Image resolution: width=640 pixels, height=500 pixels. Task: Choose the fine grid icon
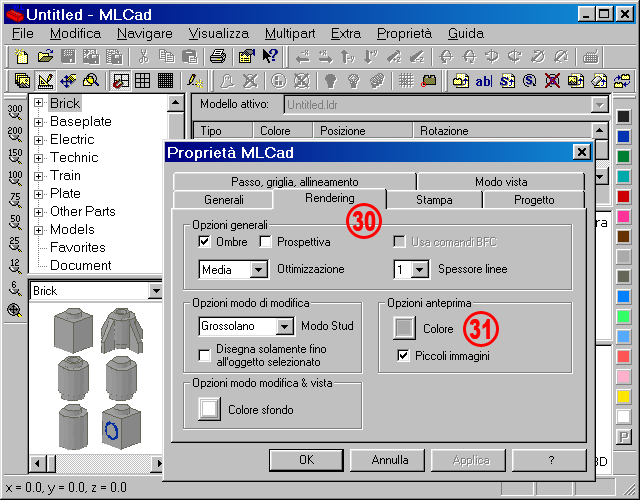point(165,81)
